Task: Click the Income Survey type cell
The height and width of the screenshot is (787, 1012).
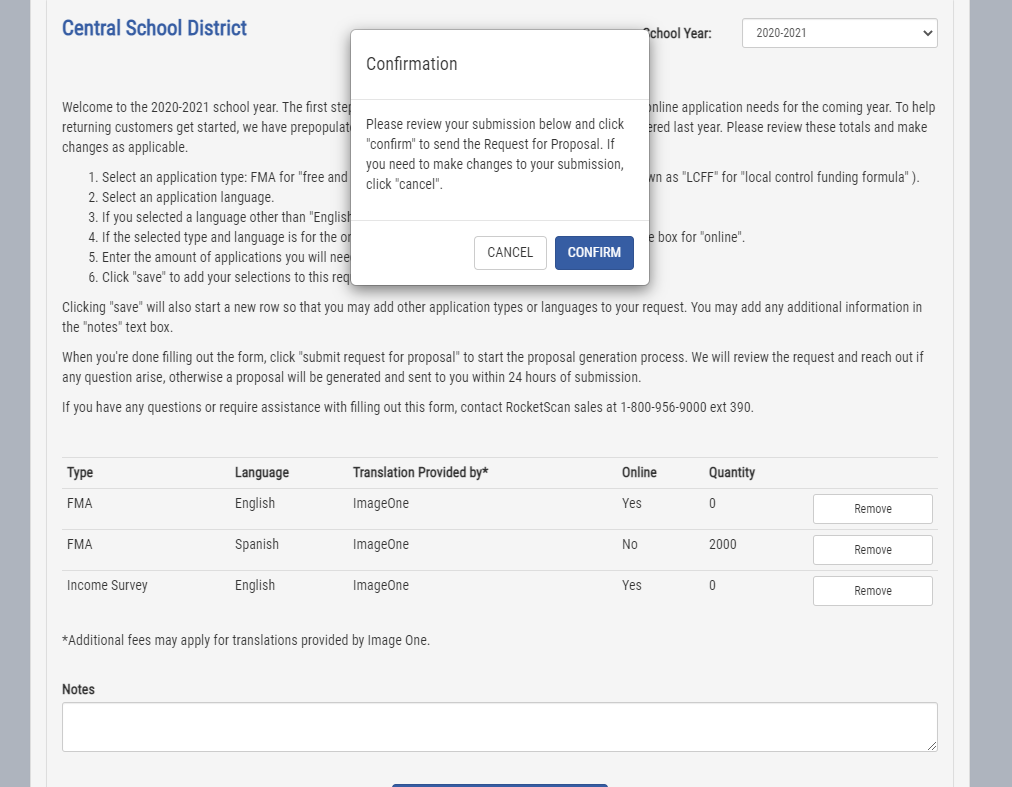Action: [x=107, y=586]
